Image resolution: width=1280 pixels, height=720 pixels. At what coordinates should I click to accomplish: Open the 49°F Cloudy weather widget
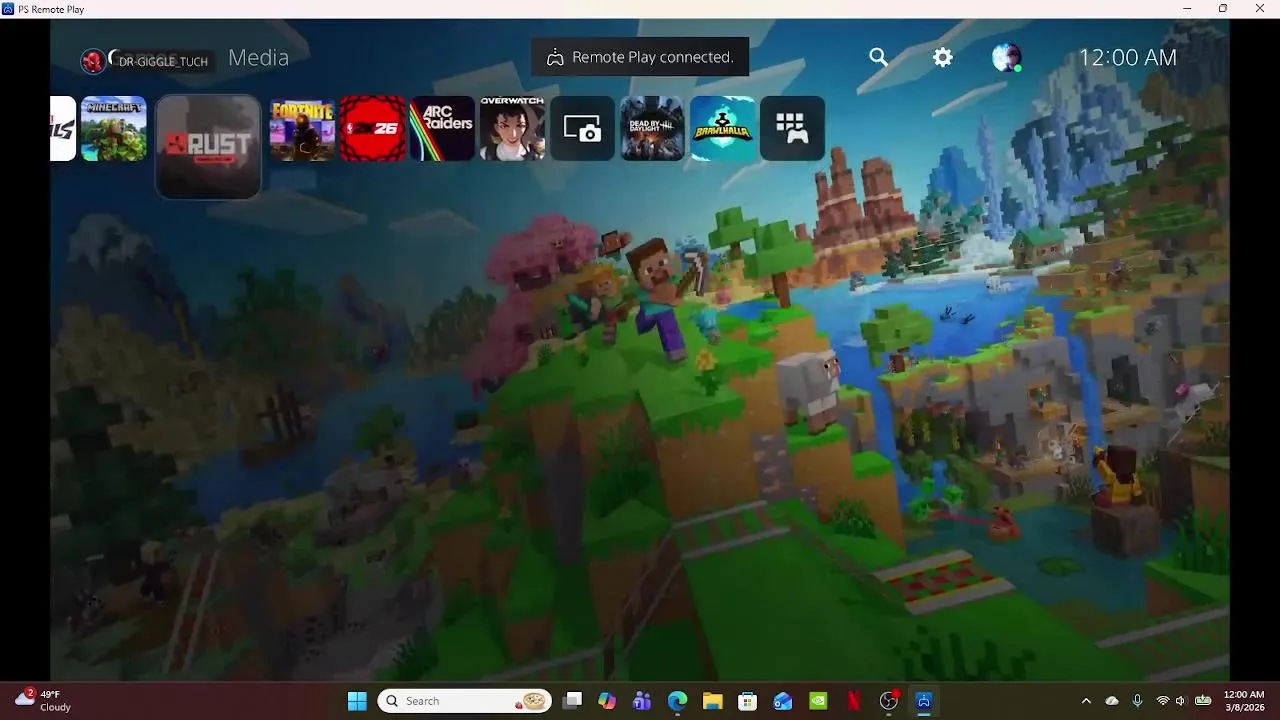click(44, 700)
